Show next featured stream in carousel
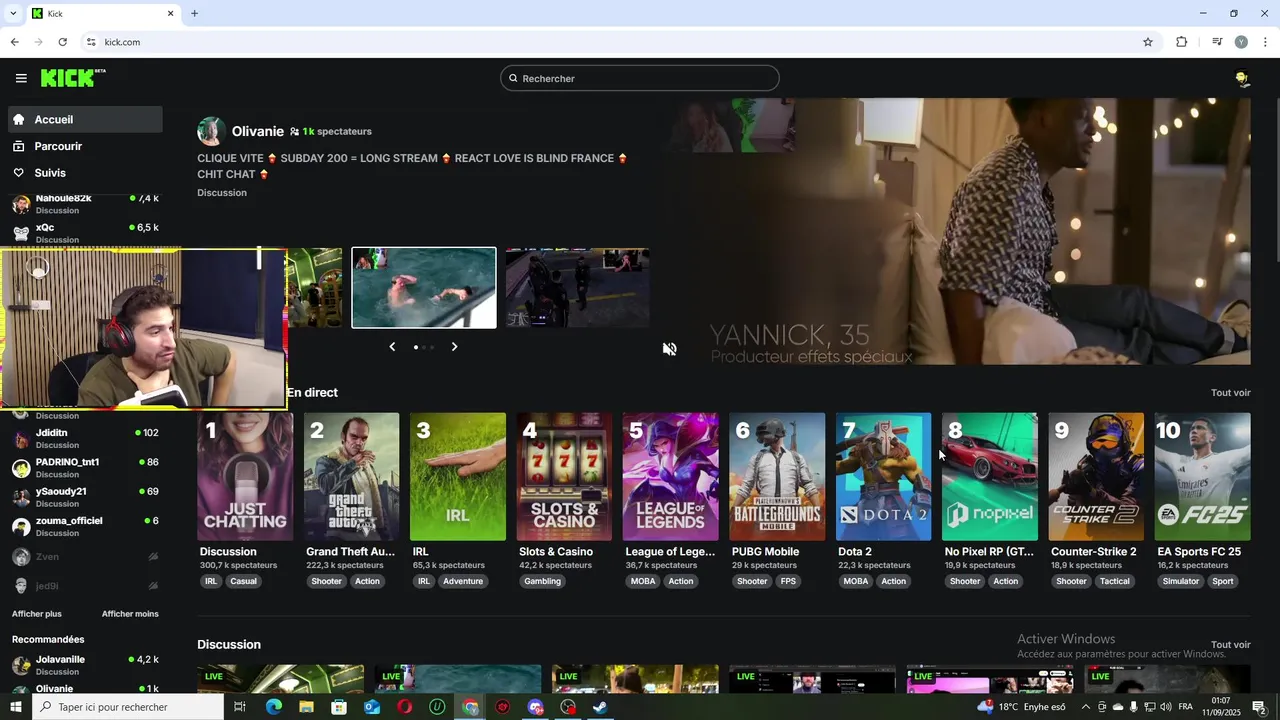The width and height of the screenshot is (1280, 720). click(454, 347)
